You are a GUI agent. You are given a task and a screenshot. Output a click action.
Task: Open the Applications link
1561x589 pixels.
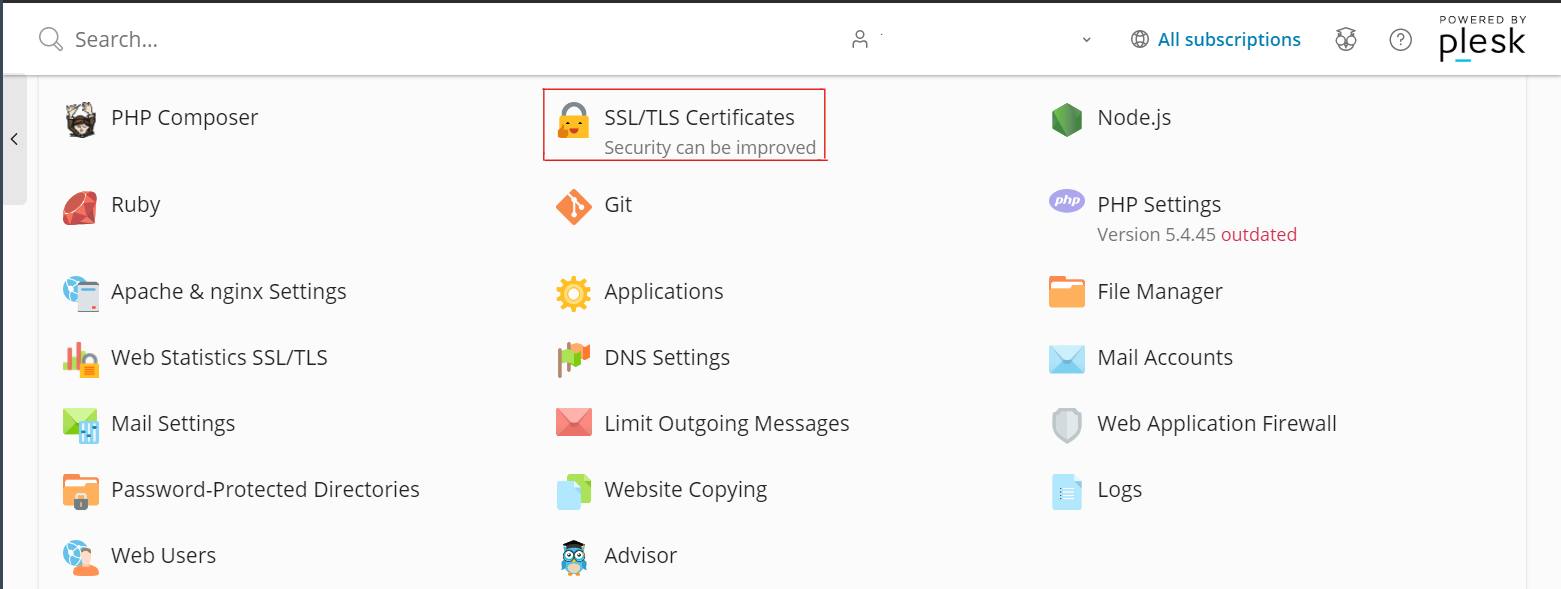coord(664,292)
